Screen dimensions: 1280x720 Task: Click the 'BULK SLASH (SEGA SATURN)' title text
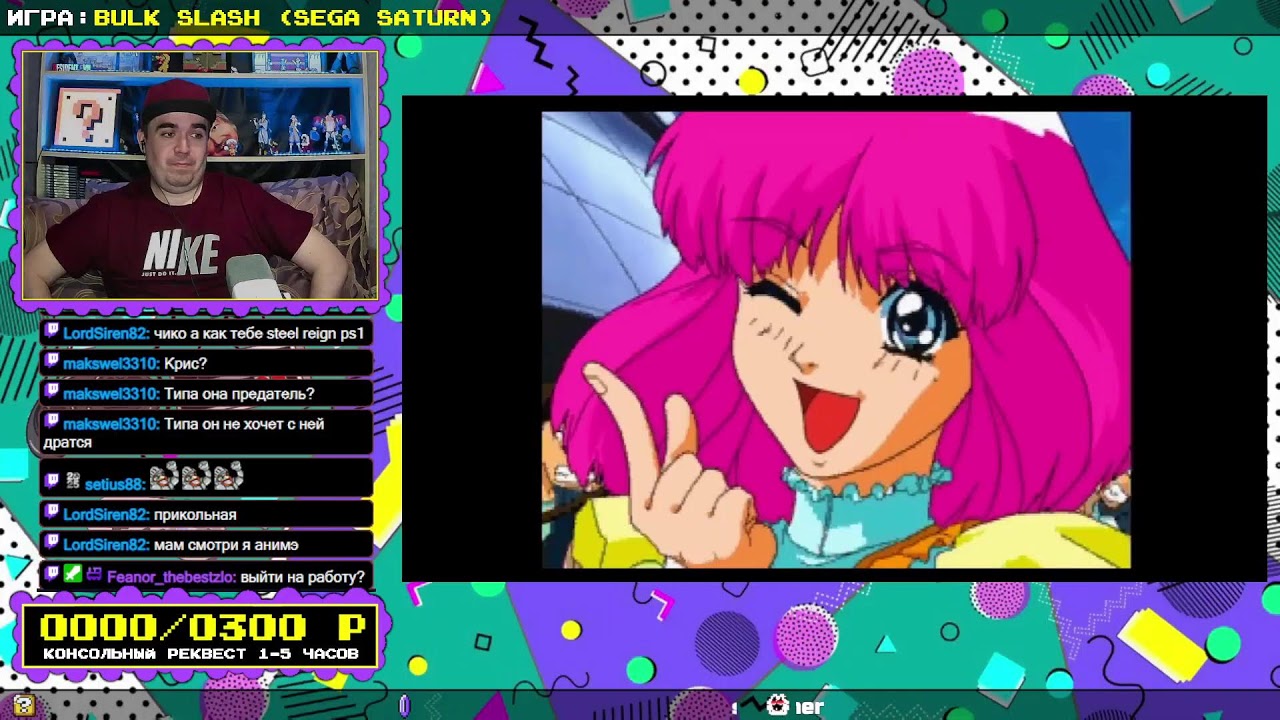293,18
